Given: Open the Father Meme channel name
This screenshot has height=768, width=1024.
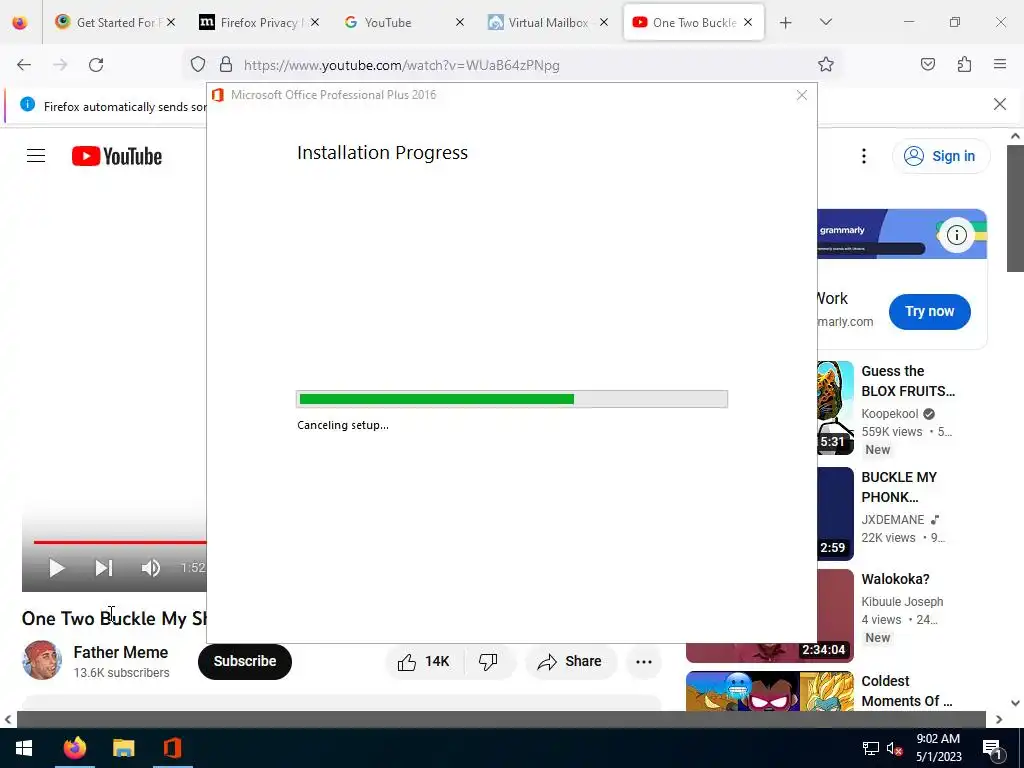Looking at the screenshot, I should (121, 652).
